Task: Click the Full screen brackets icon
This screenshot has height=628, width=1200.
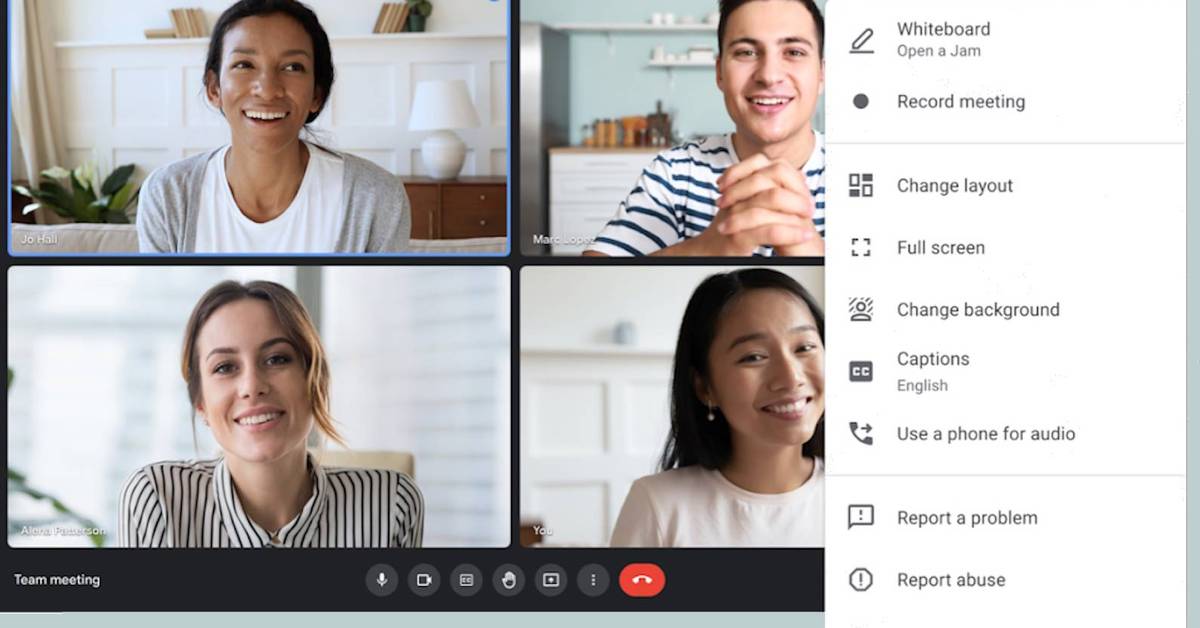Action: point(860,247)
